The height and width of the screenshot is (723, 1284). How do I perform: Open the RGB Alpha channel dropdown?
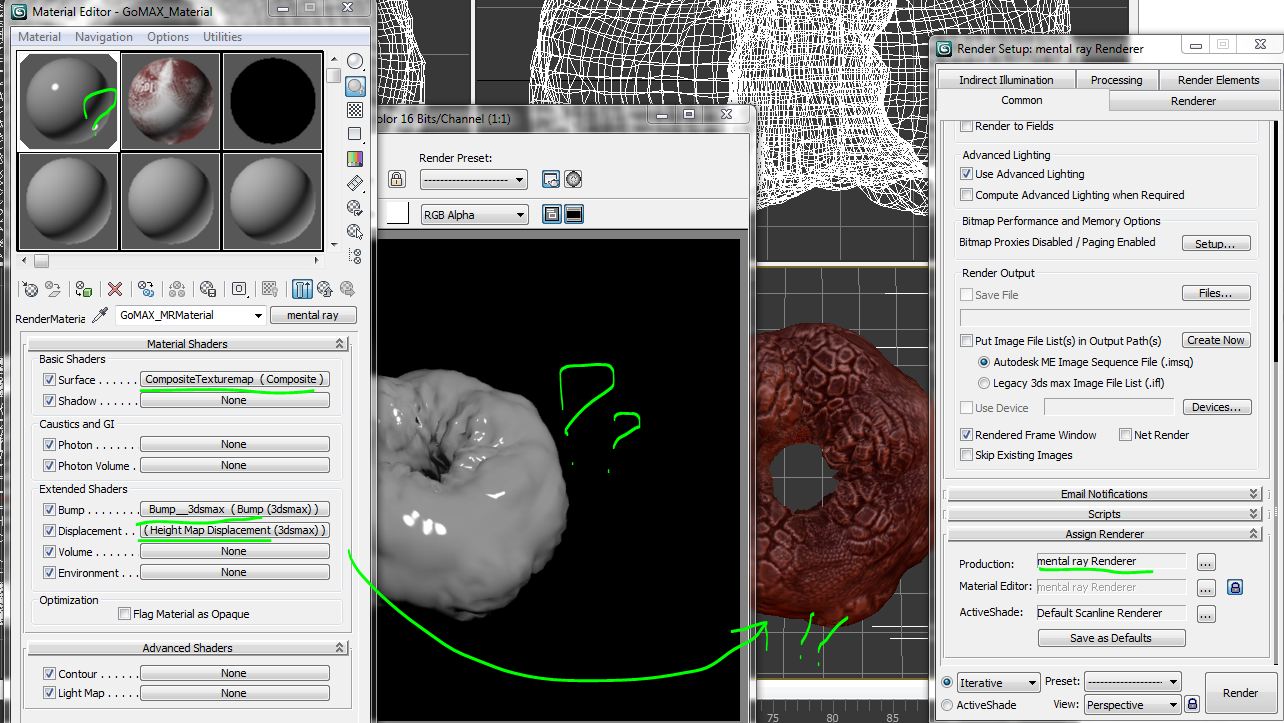pos(474,215)
